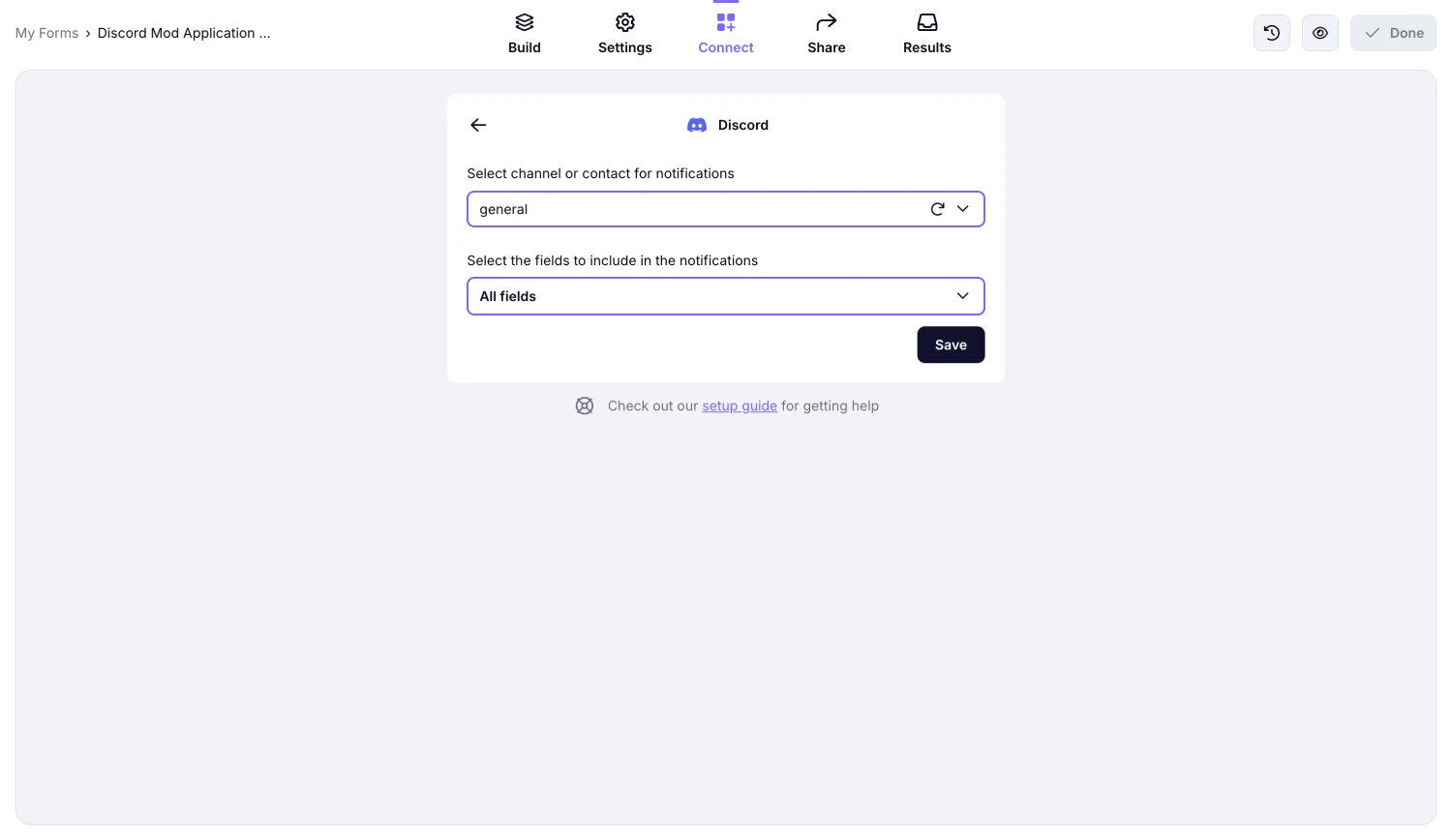Click the Discord logo icon
The image size is (1452, 840).
coord(697,125)
